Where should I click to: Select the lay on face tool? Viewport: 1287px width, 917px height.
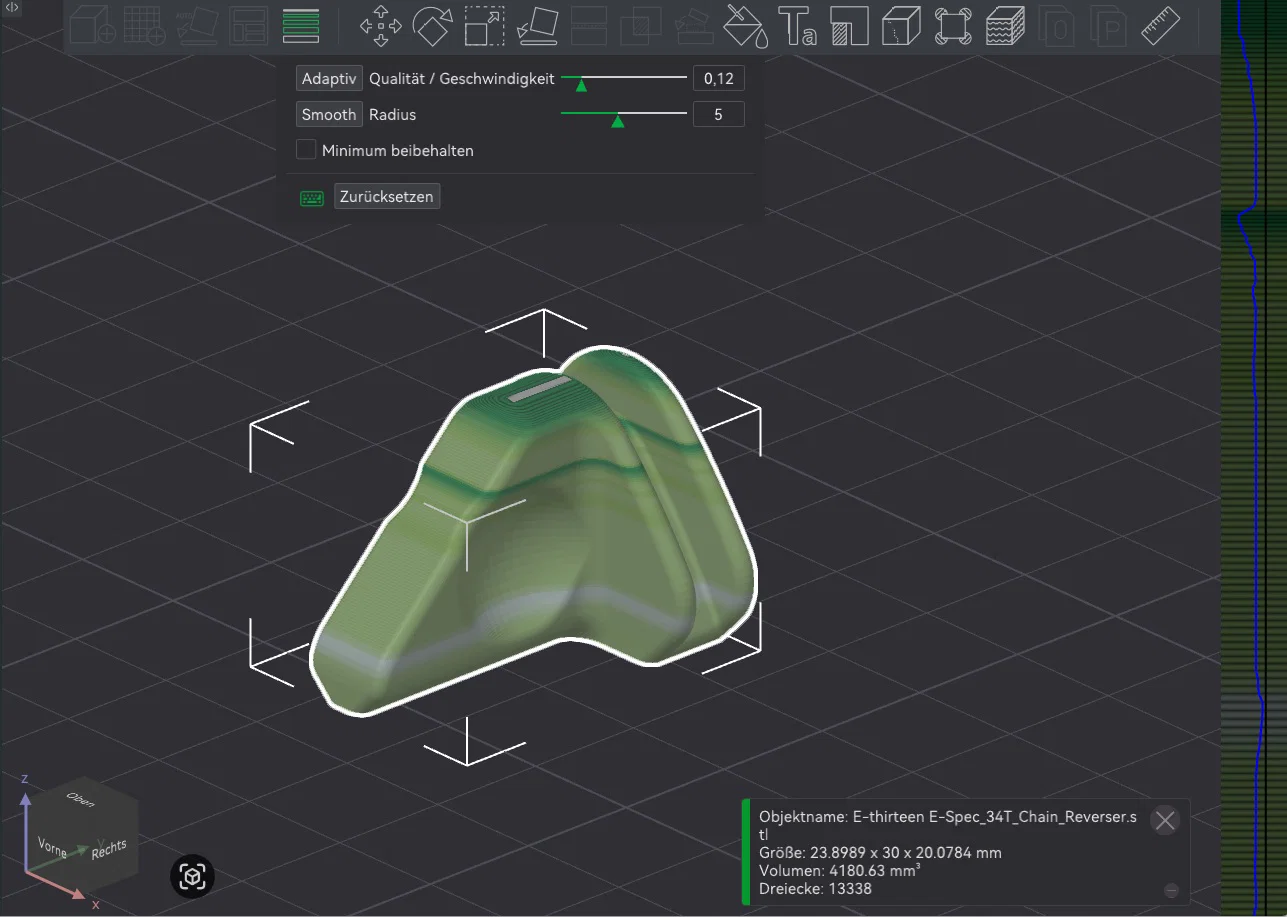tap(538, 26)
